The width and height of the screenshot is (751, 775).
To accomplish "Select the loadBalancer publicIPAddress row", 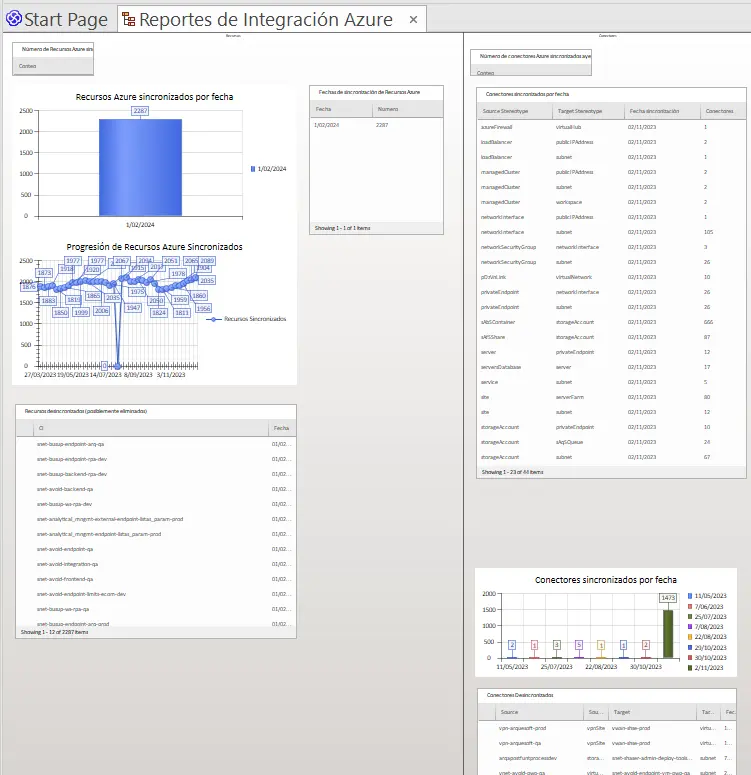I will point(611,142).
